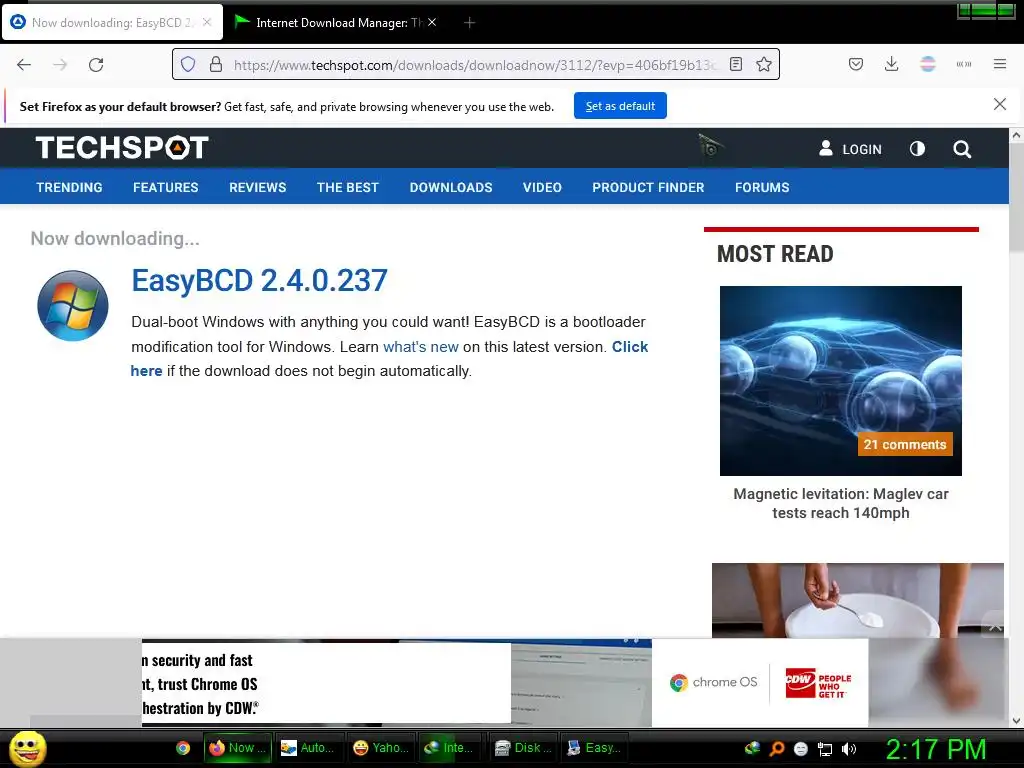
Task: Click the network tray icon
Action: pos(825,749)
